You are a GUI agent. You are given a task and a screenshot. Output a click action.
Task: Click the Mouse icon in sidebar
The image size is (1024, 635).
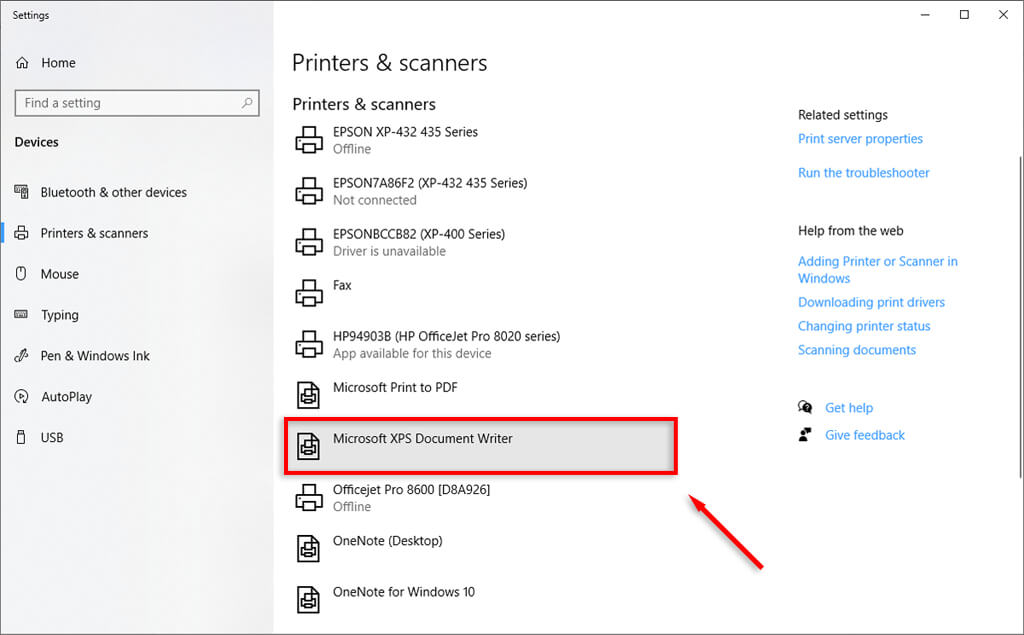click(22, 274)
